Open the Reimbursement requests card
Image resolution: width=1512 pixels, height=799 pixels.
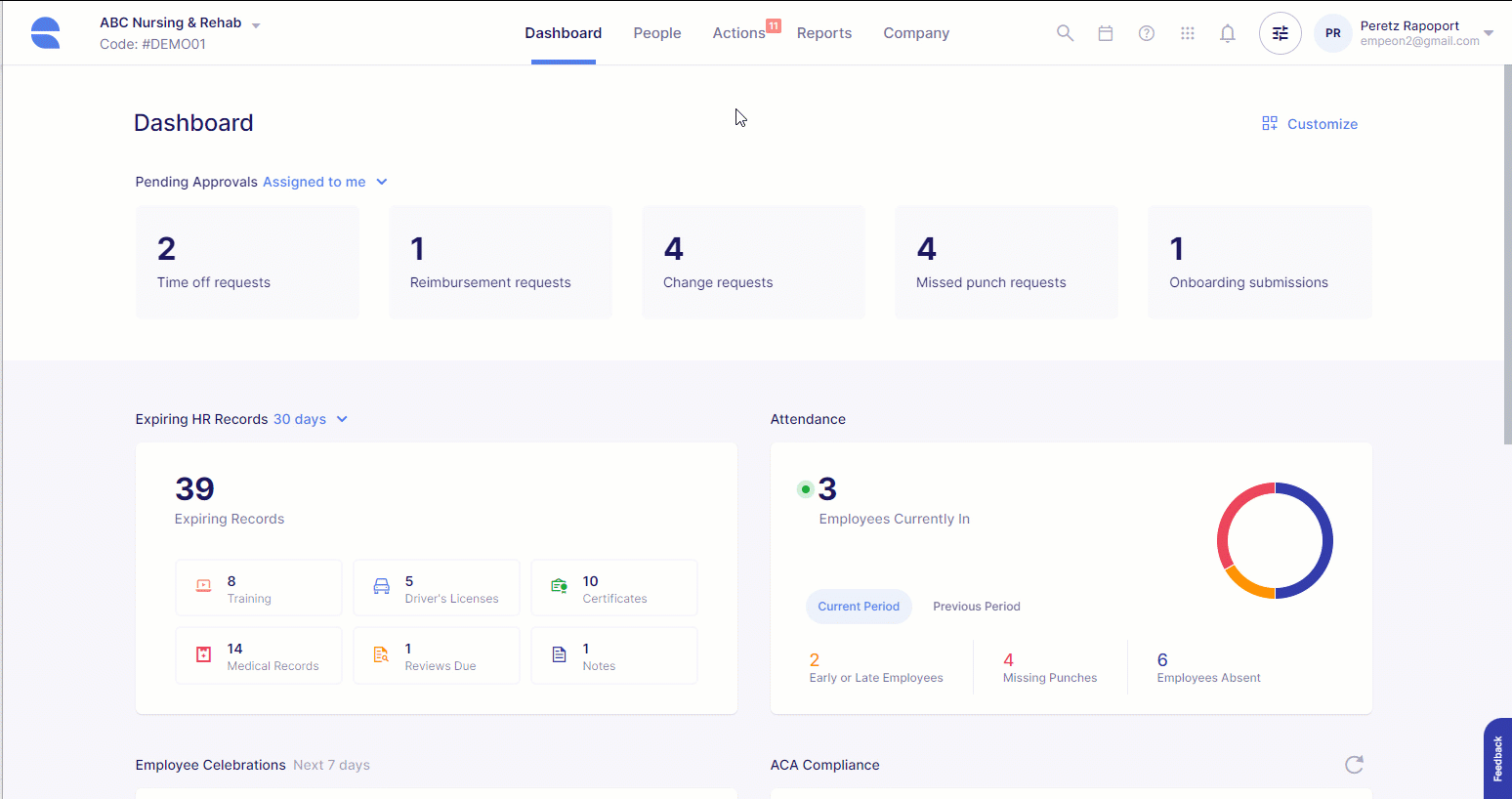(x=500, y=262)
